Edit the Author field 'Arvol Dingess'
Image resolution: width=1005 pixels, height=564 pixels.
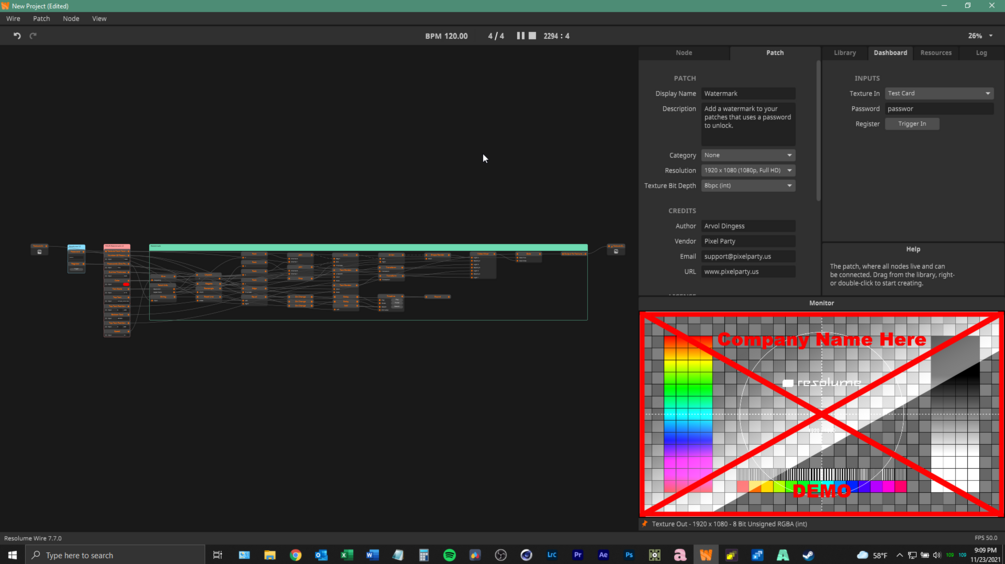point(748,226)
